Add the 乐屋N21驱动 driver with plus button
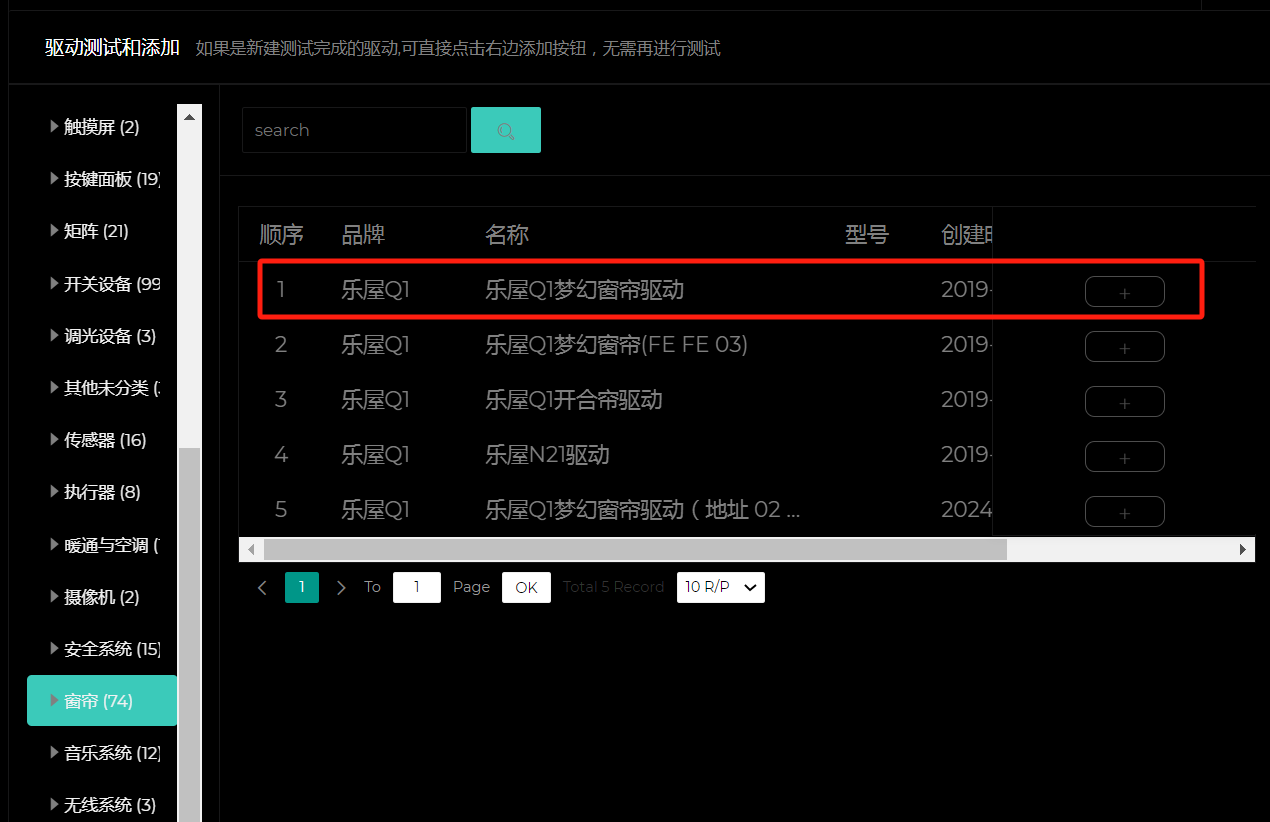The height and width of the screenshot is (822, 1270). pos(1124,457)
